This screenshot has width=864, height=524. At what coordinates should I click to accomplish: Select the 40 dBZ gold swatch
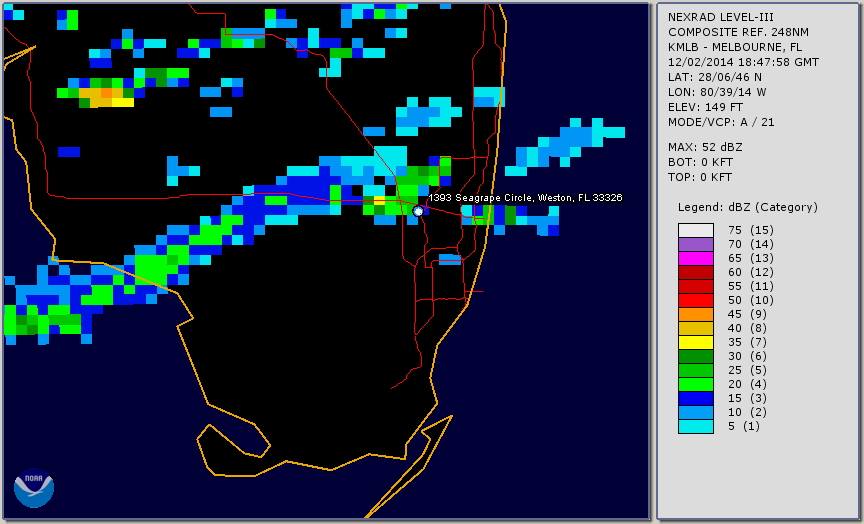pos(696,328)
